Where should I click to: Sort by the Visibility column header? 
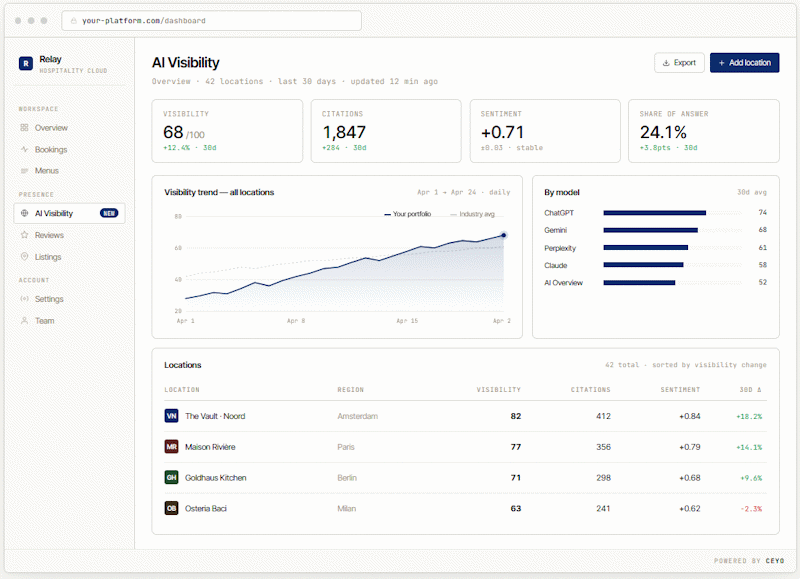(498, 390)
